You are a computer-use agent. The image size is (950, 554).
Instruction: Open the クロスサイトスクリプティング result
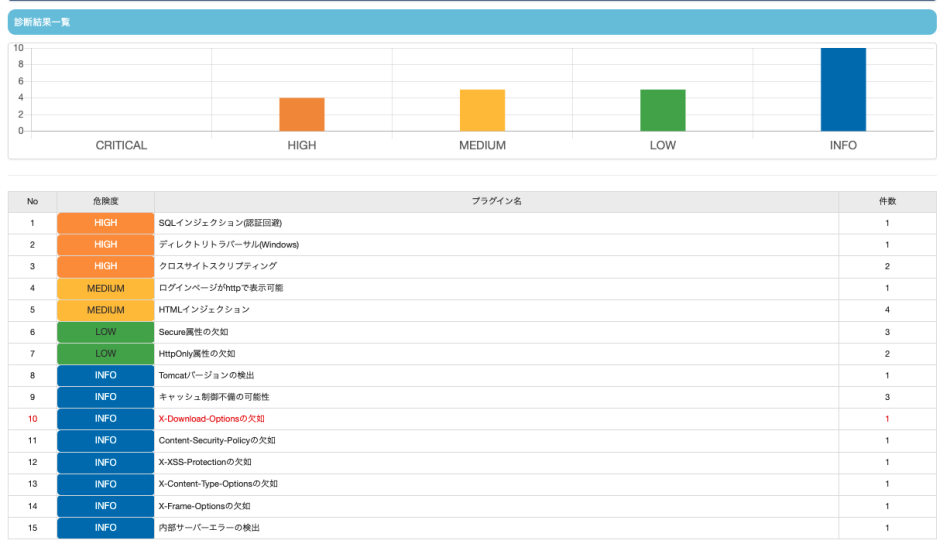click(x=472, y=266)
